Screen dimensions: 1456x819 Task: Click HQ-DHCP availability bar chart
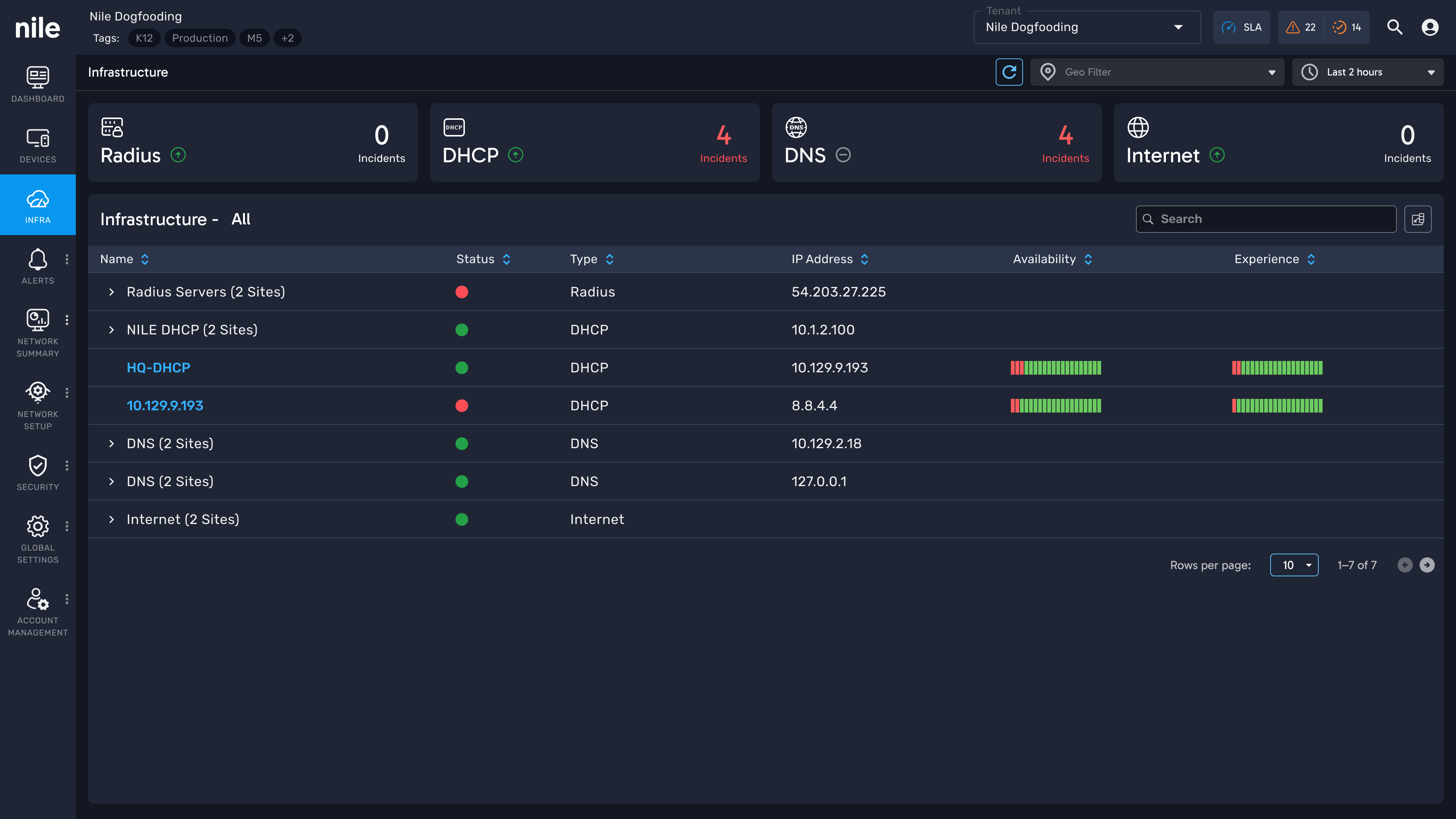tap(1055, 368)
